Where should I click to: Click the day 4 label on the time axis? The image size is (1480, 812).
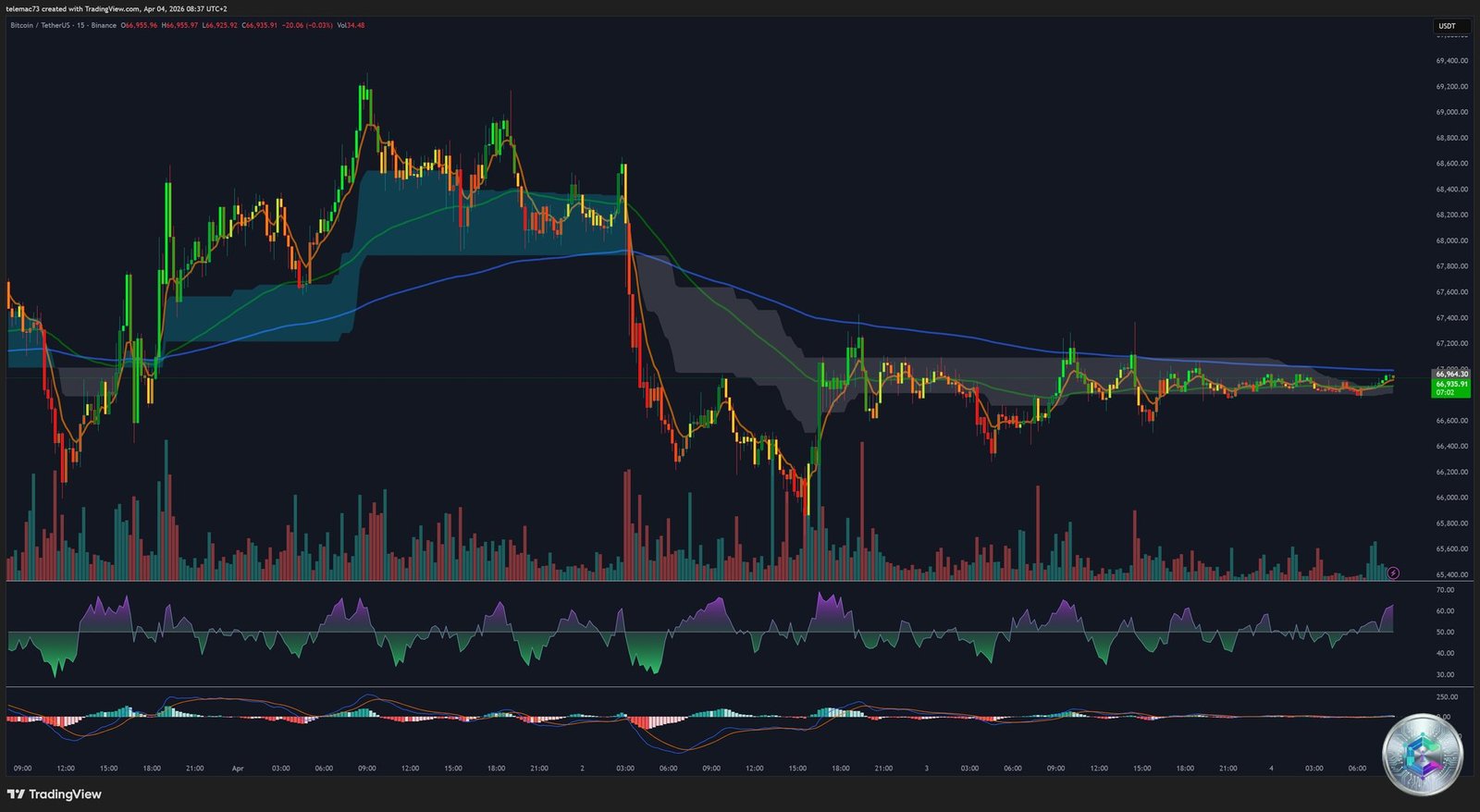[1271, 768]
